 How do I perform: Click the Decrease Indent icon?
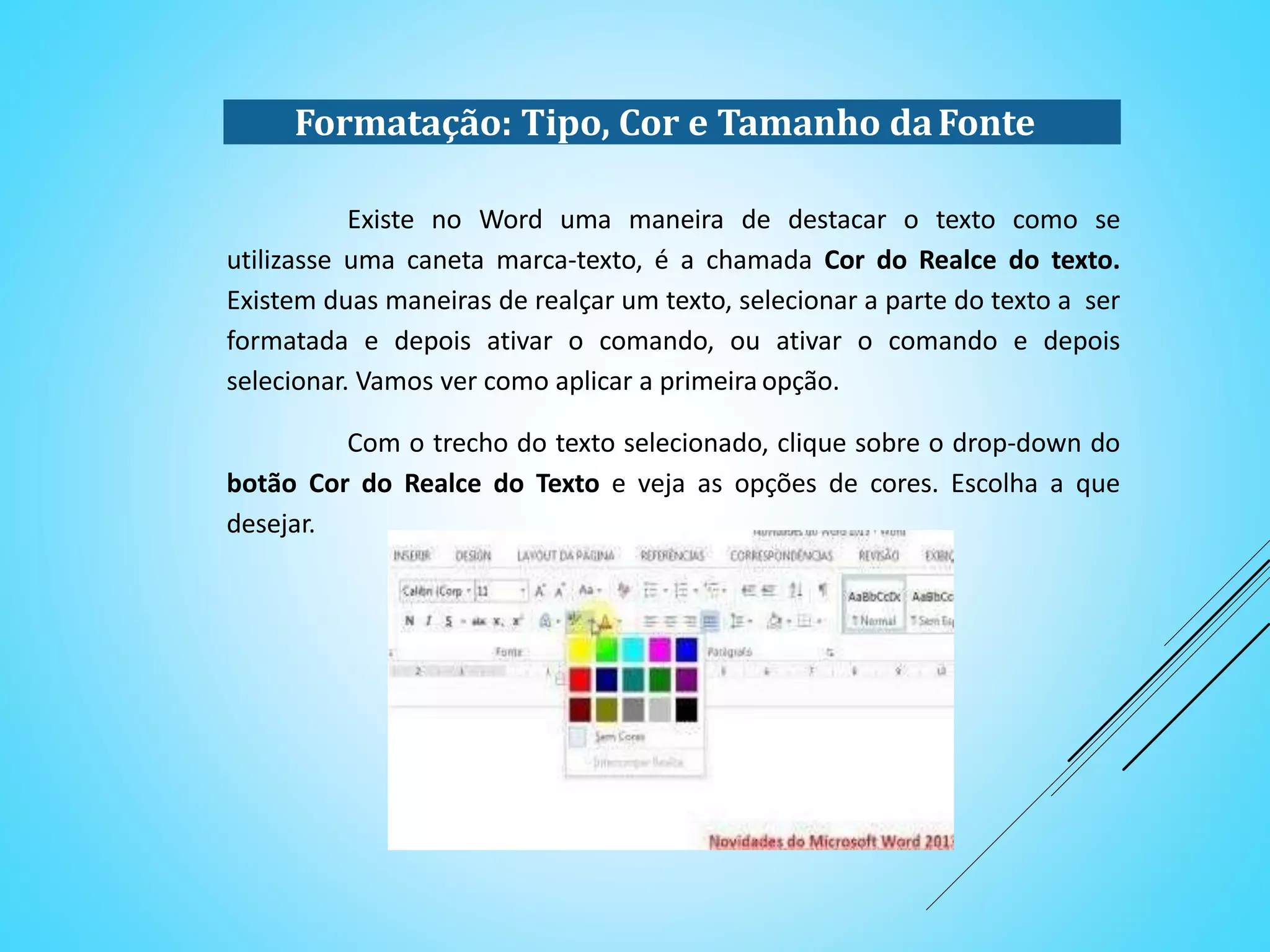pyautogui.click(x=748, y=591)
